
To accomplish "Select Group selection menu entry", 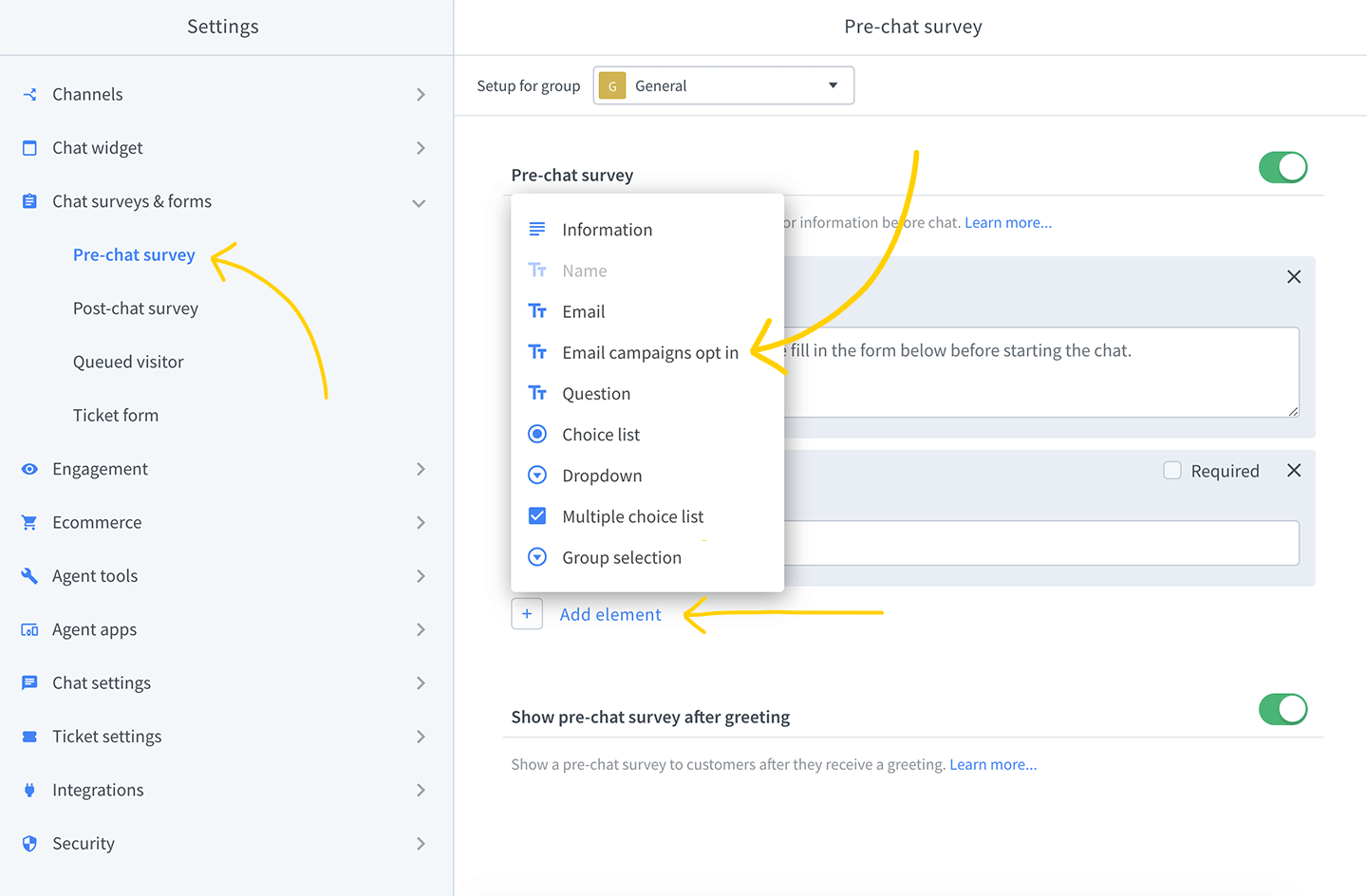I will click(647, 557).
